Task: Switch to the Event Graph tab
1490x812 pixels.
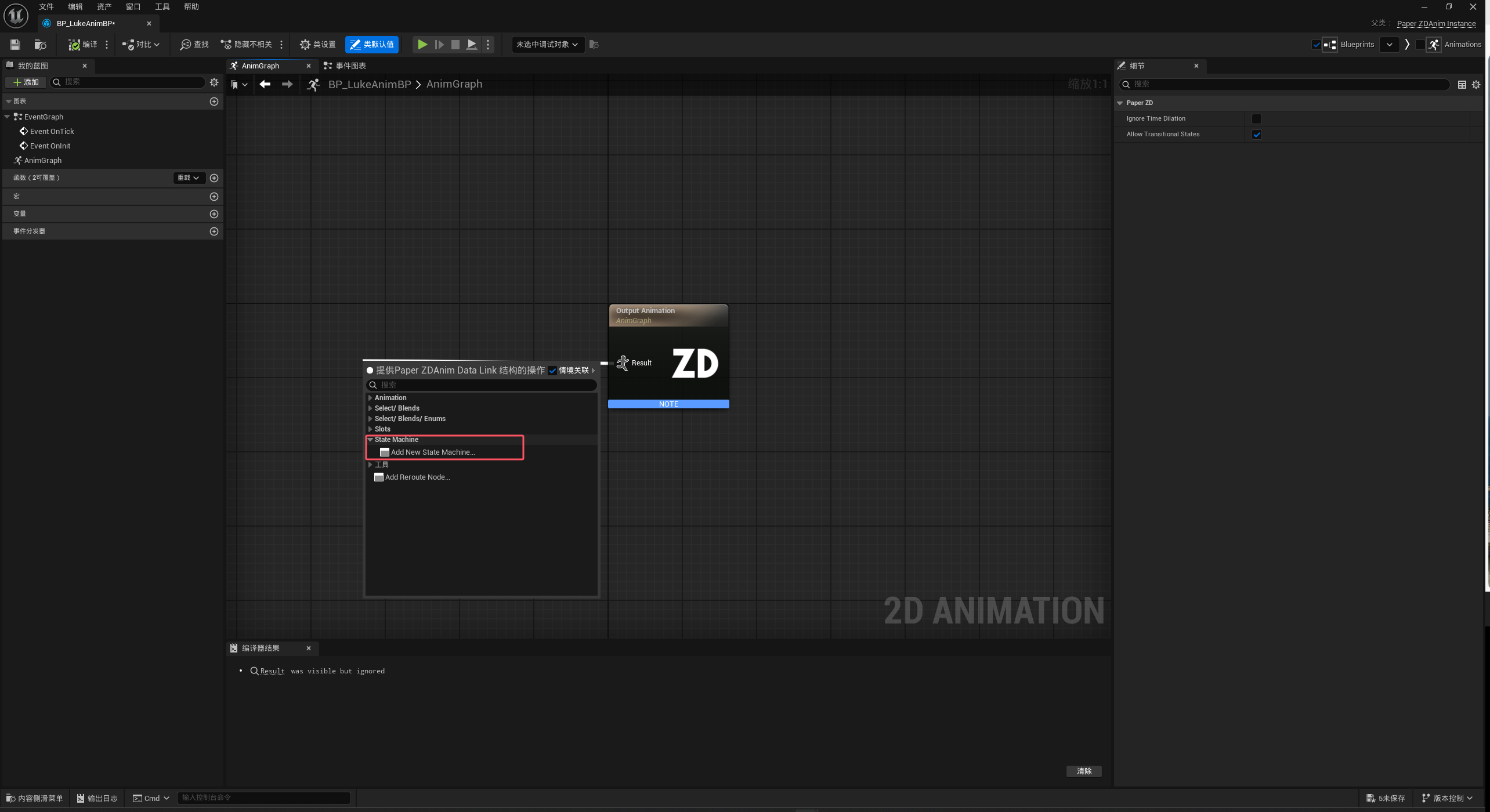Action: [350, 66]
